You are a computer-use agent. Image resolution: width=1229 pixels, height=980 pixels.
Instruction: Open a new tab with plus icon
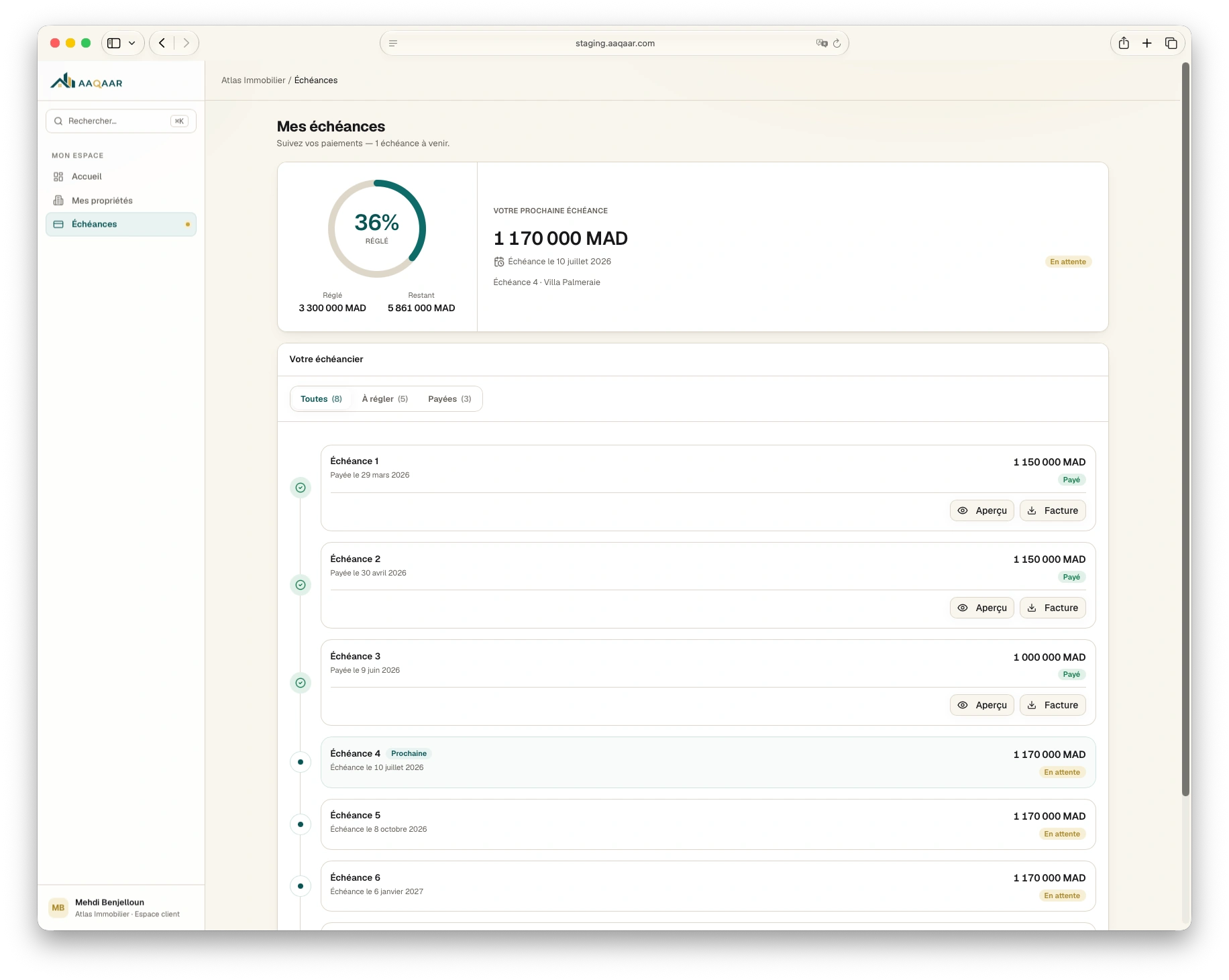tap(1147, 43)
